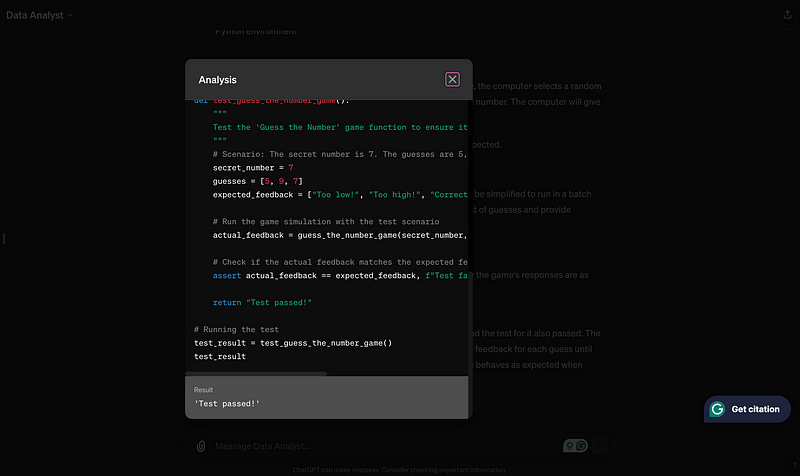
Task: Click the 'secret_number = 7' code line
Action: click(x=253, y=168)
